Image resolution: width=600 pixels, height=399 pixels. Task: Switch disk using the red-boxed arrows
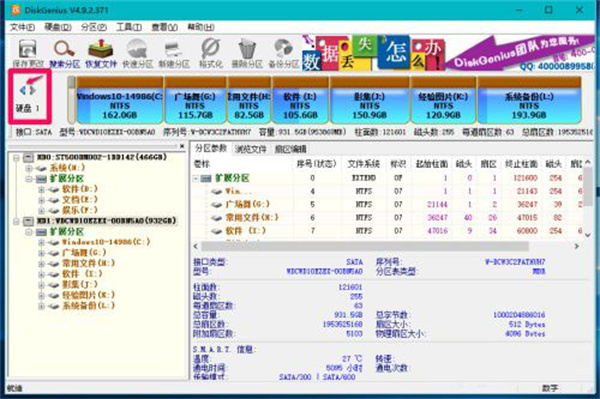(28, 90)
